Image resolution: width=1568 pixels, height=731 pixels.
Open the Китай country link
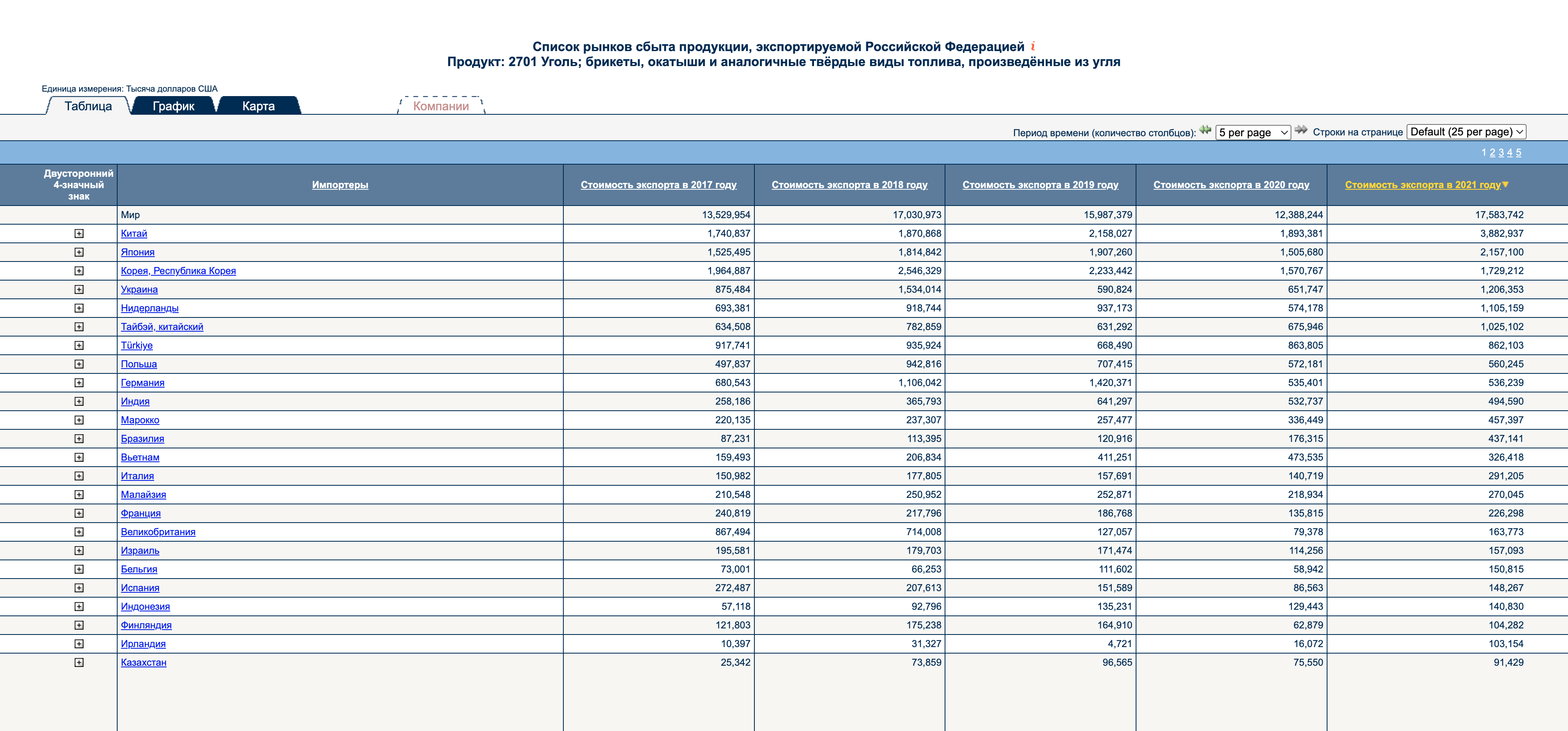[134, 234]
